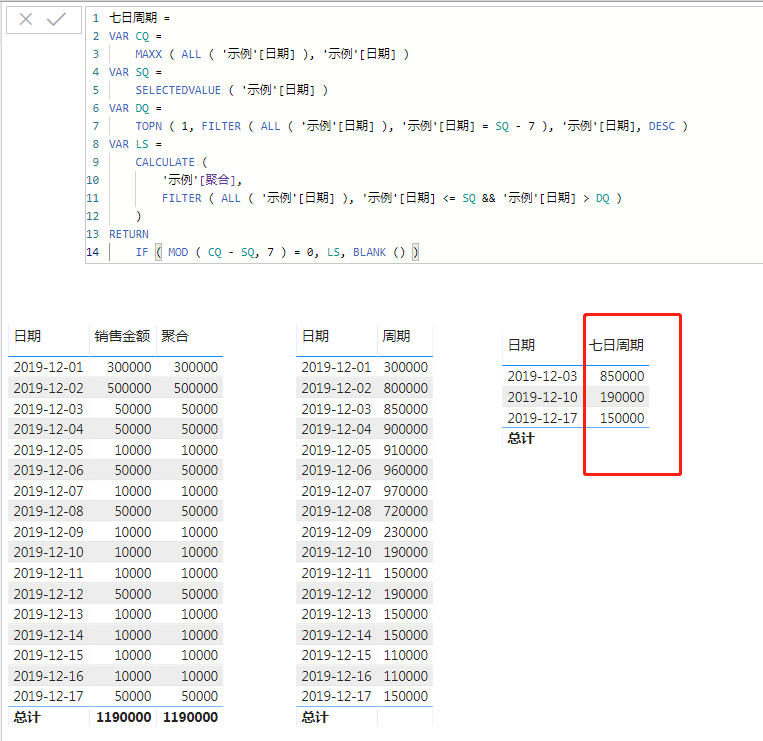The height and width of the screenshot is (741, 763).
Task: Click the 850000 value under 七日周期
Action: tap(622, 376)
